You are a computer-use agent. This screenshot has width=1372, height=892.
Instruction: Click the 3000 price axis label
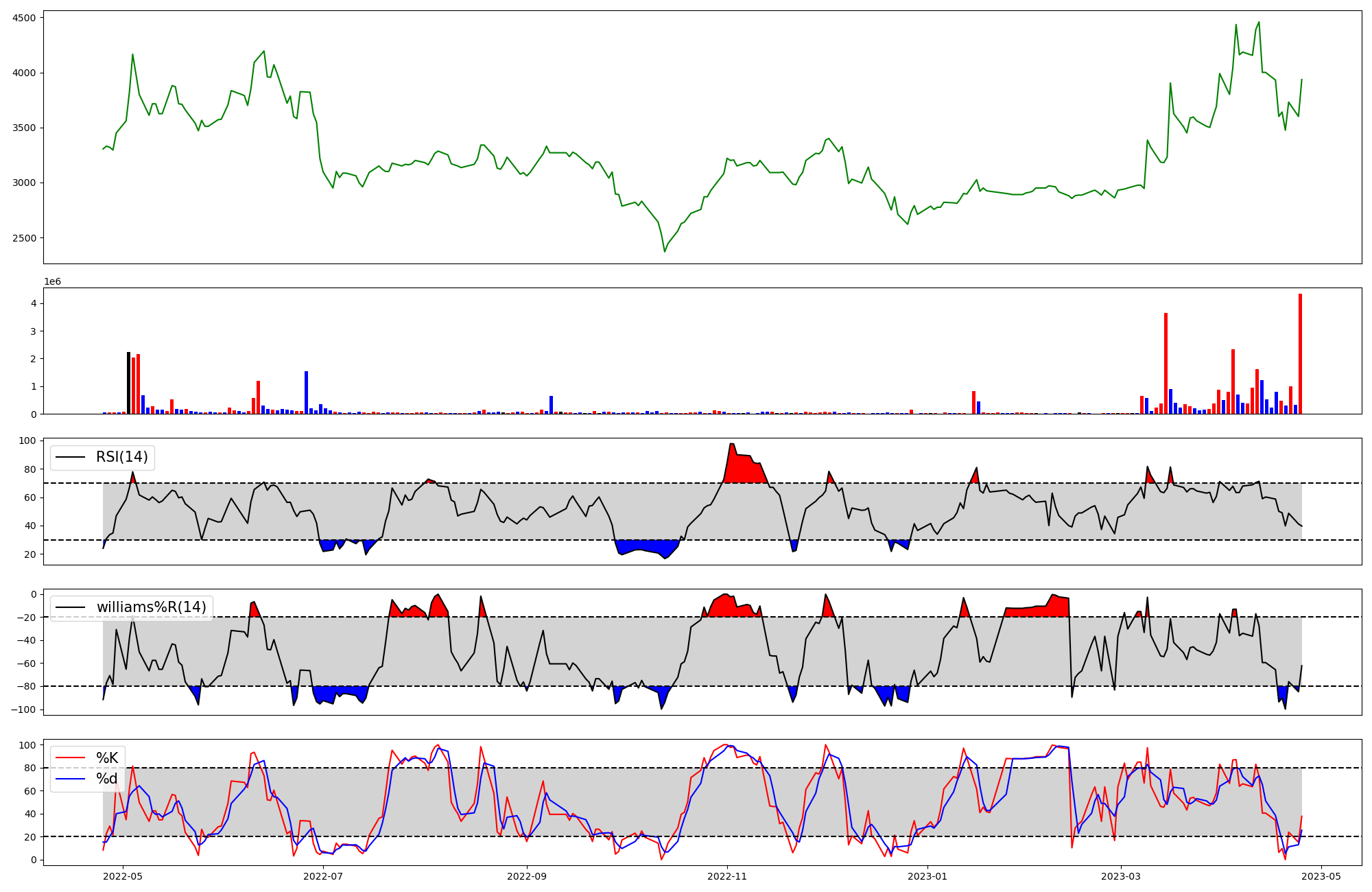25,183
